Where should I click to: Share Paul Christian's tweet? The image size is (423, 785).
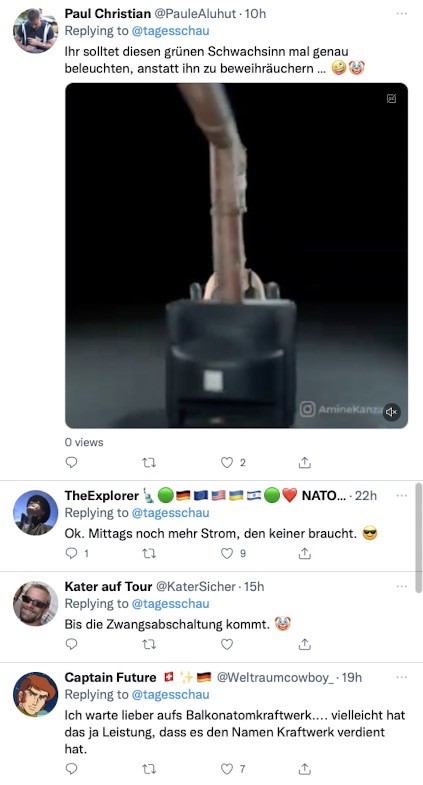pos(304,463)
